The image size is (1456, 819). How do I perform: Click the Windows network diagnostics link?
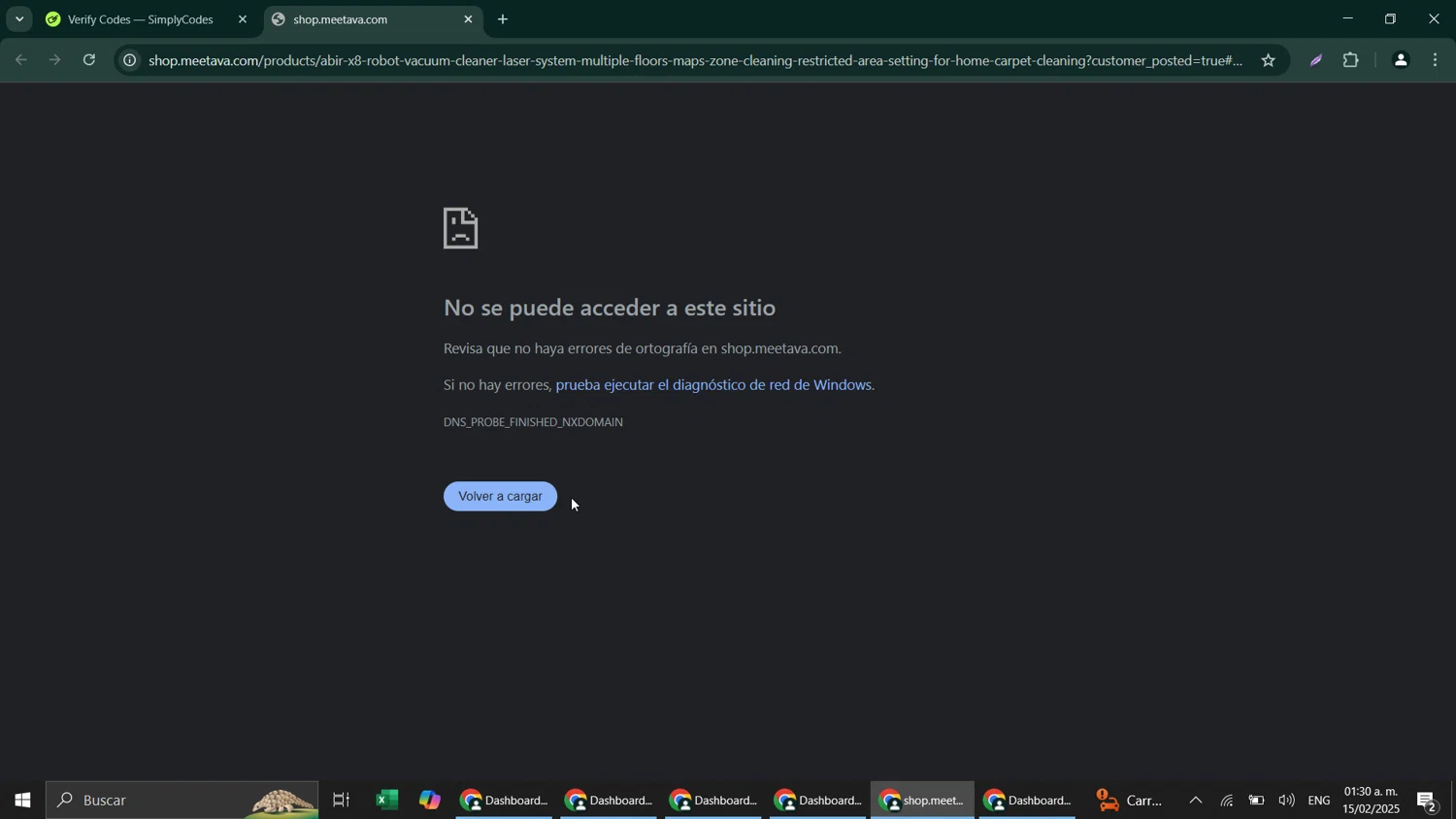click(x=713, y=385)
